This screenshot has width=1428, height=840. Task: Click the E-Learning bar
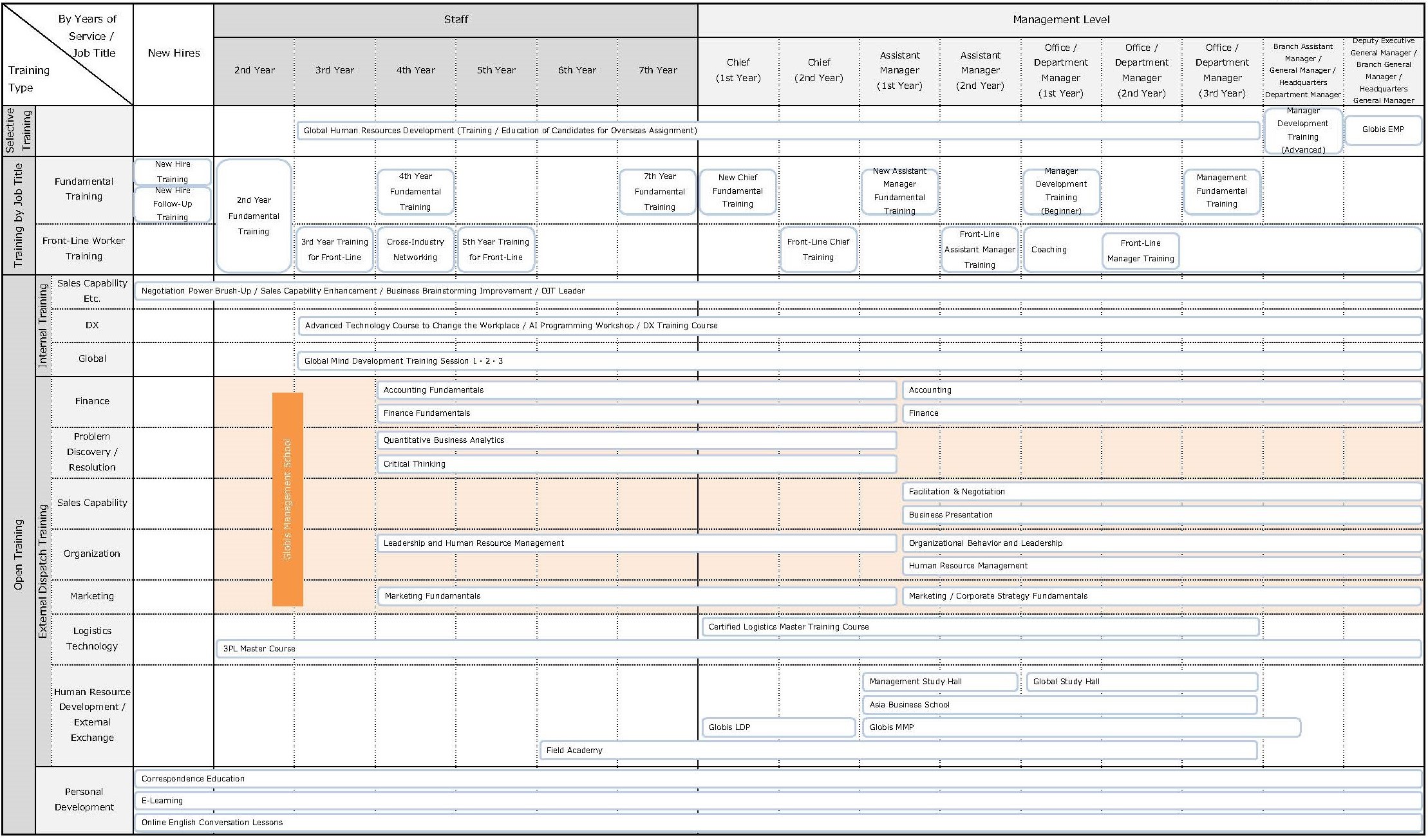[x=778, y=801]
